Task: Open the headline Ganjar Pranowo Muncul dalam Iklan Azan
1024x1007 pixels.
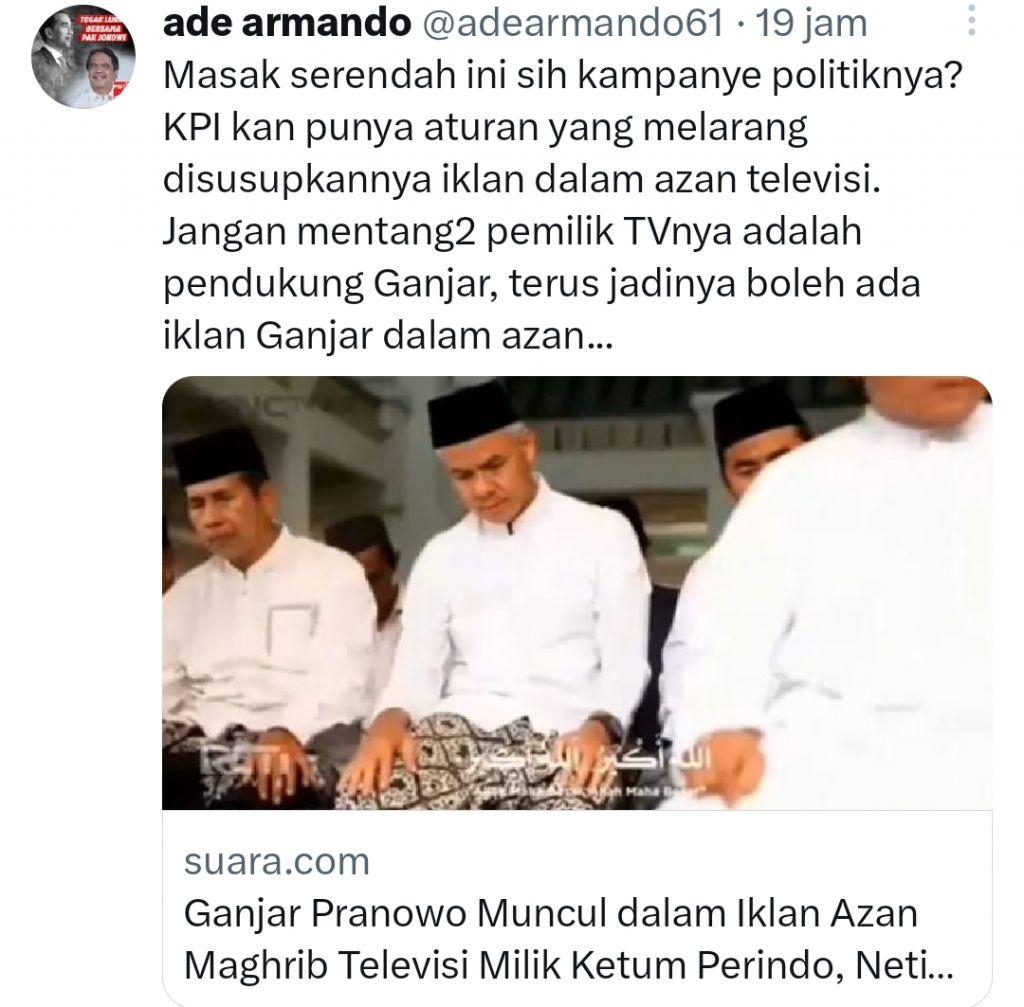Action: pos(551,913)
